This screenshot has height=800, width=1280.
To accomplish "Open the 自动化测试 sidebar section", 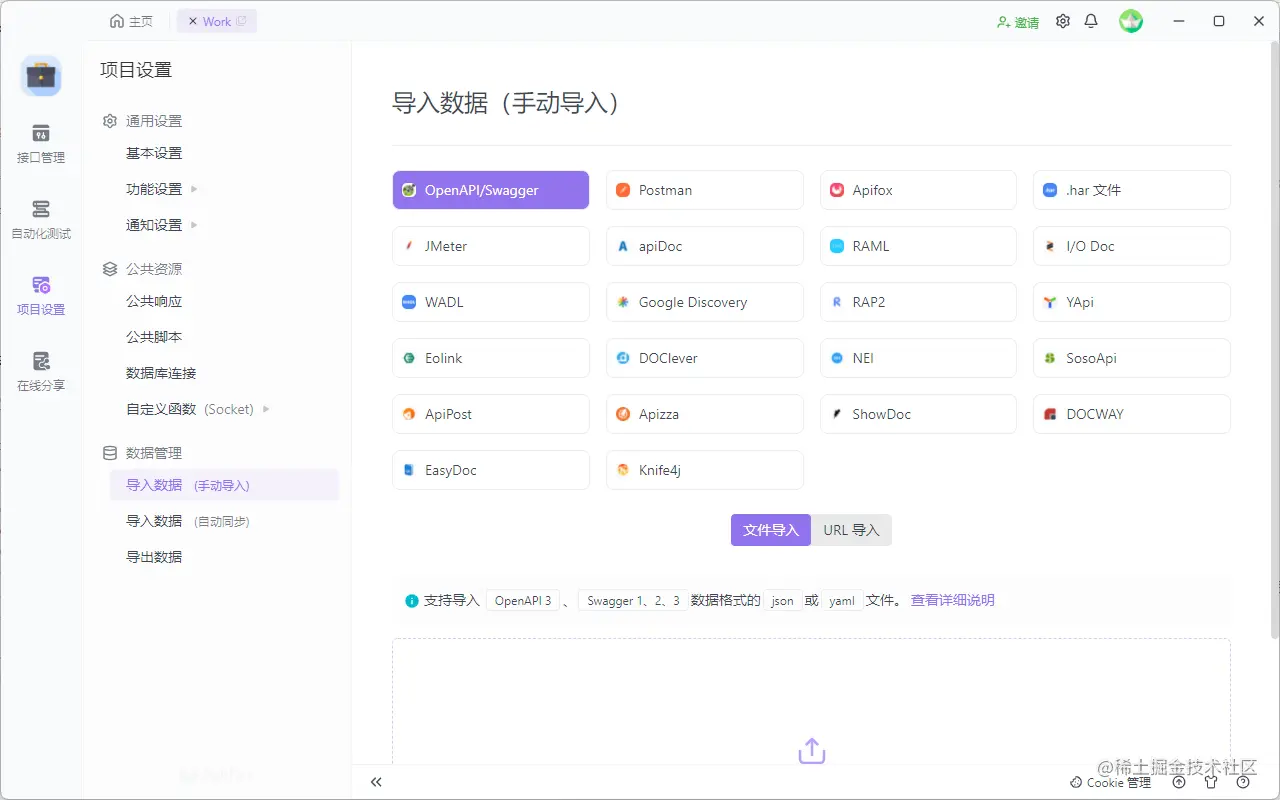I will (x=41, y=220).
